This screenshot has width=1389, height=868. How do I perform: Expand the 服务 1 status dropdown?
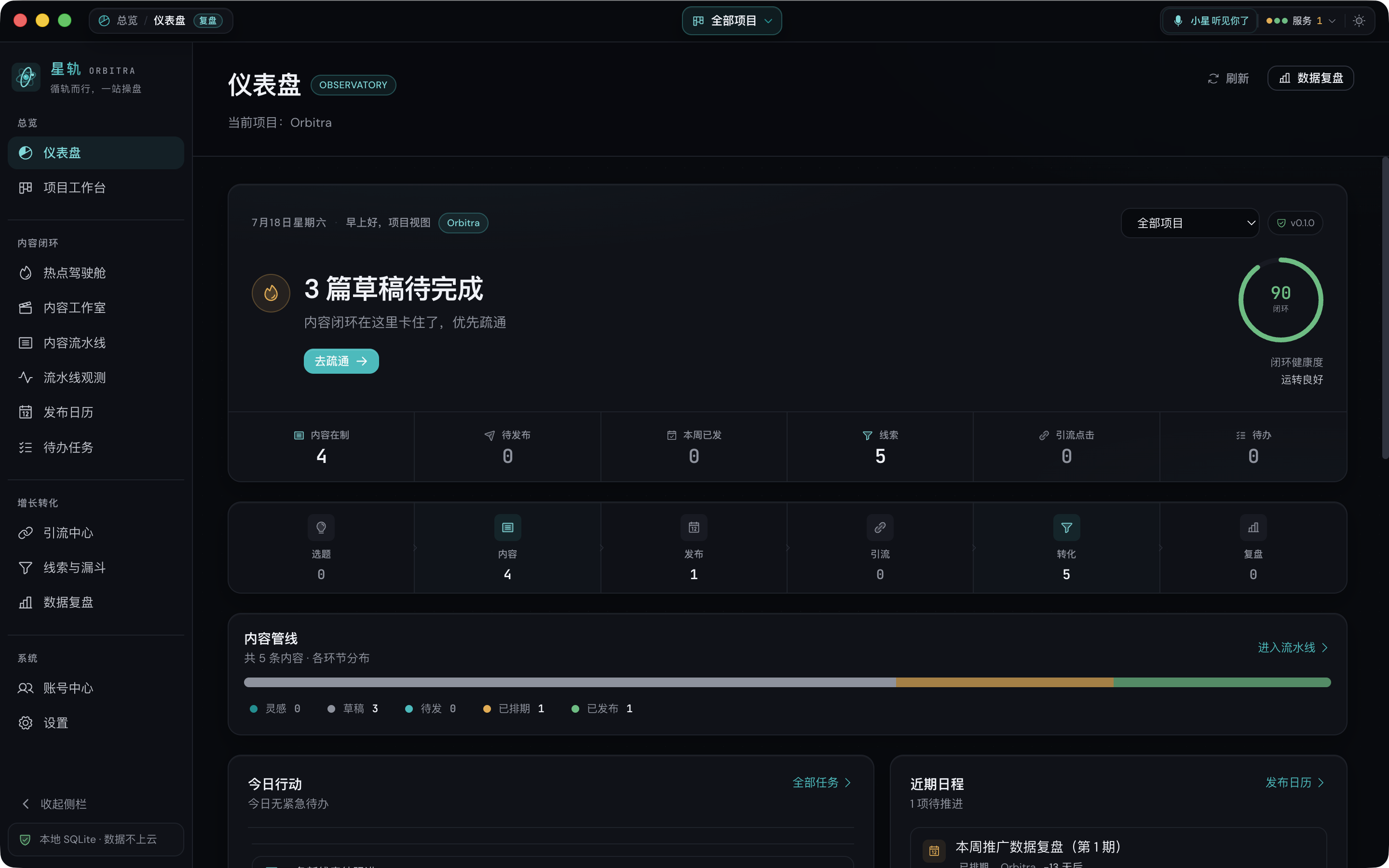(1302, 21)
